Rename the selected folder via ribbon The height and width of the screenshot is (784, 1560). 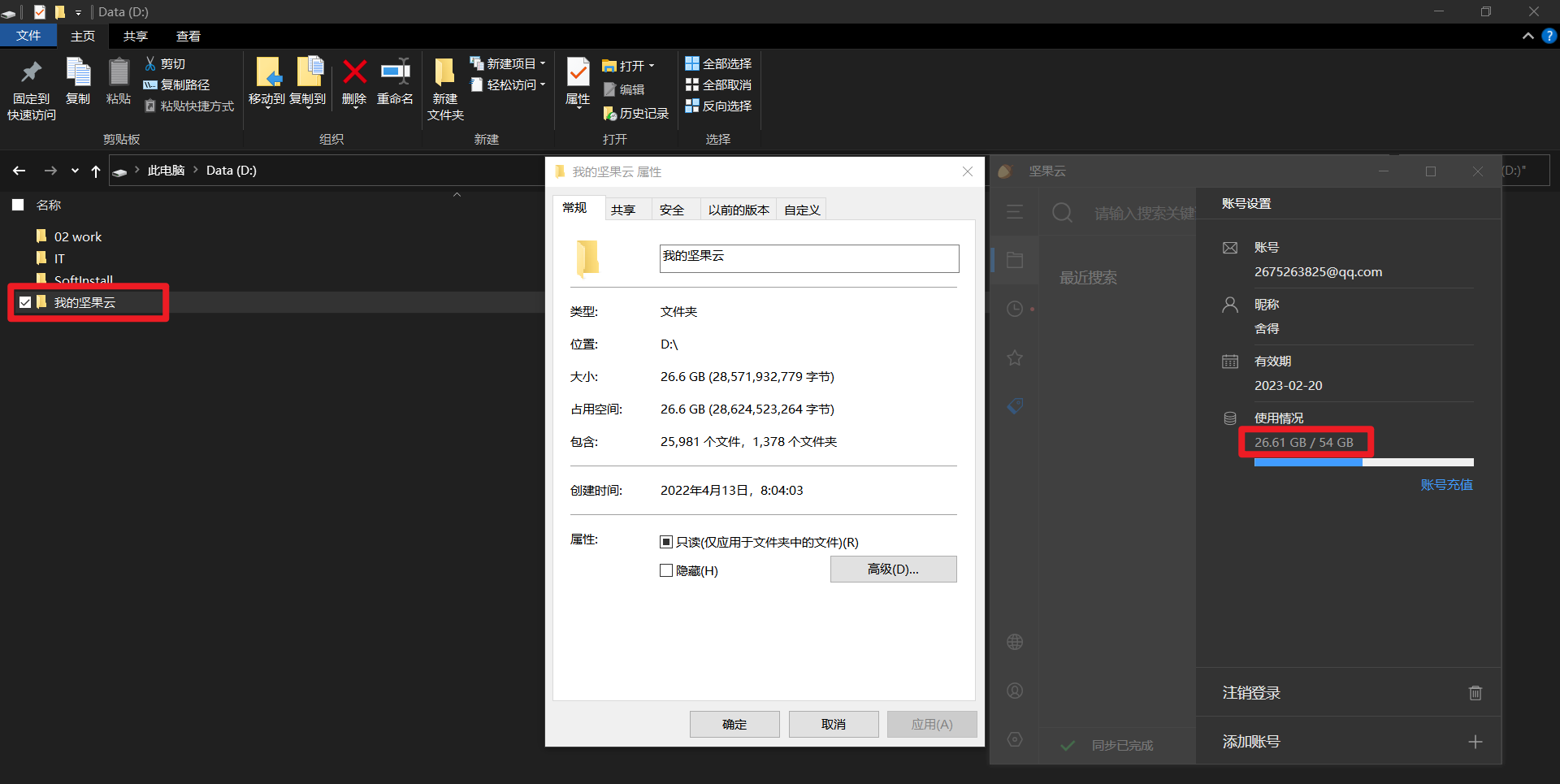(x=395, y=81)
